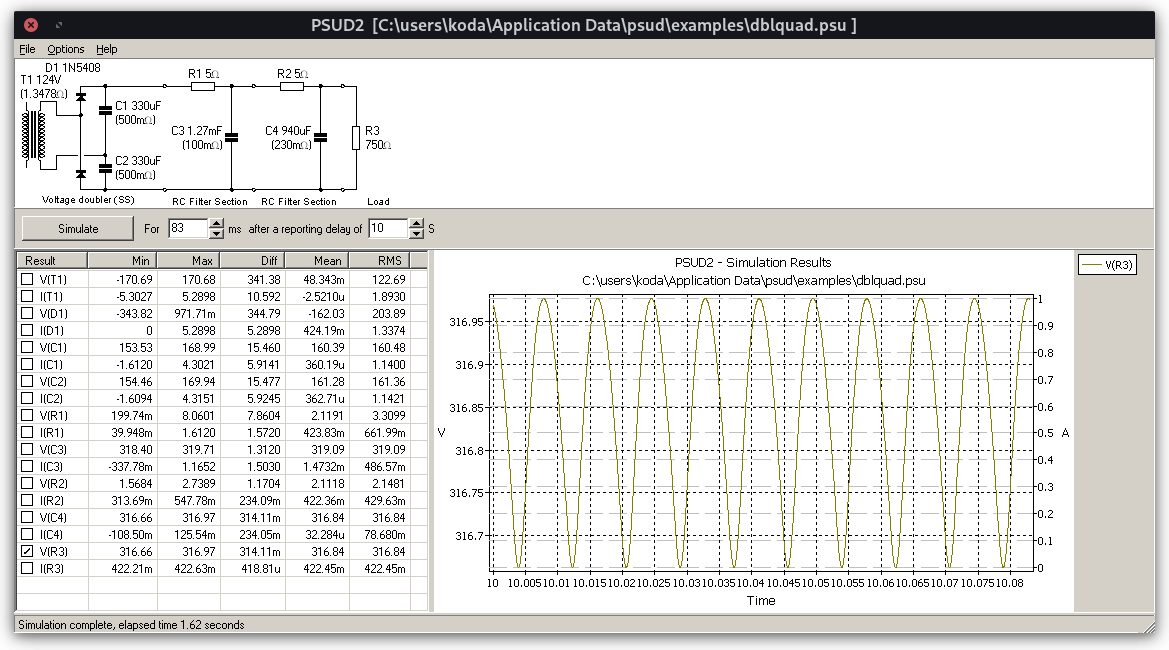Enable the V(C1) checkbox
Viewport: 1169px width, 650px height.
tap(27, 347)
